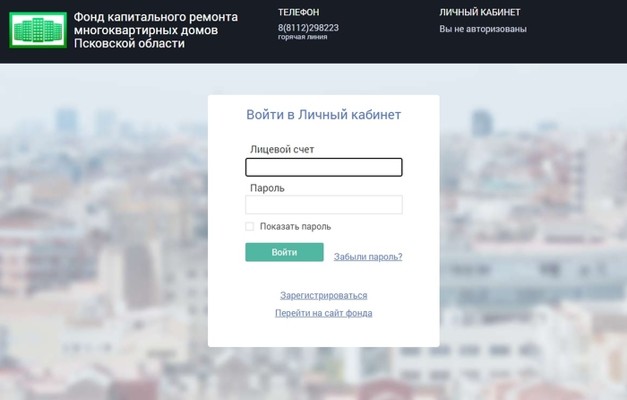627x400 pixels.
Task: Click the 'Пароль' field label
Action: point(267,187)
